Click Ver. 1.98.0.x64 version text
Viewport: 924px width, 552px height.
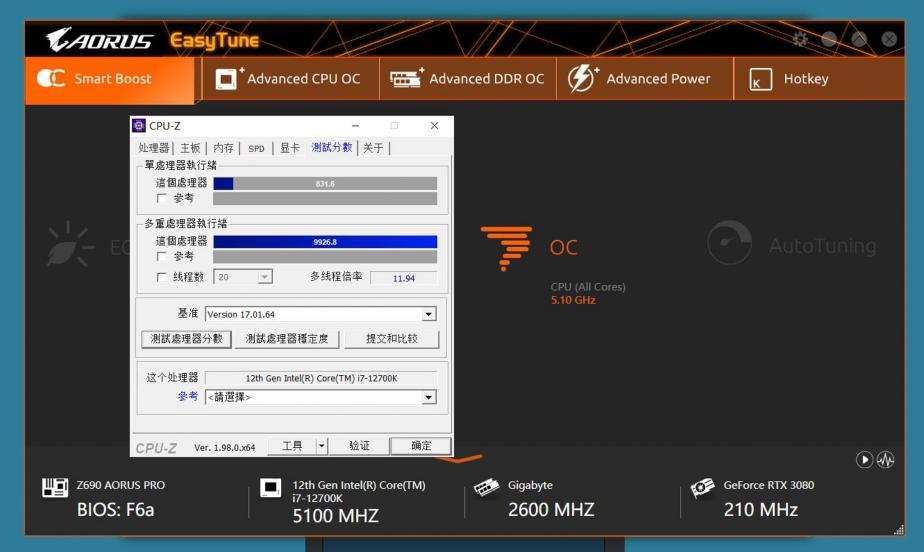225,448
